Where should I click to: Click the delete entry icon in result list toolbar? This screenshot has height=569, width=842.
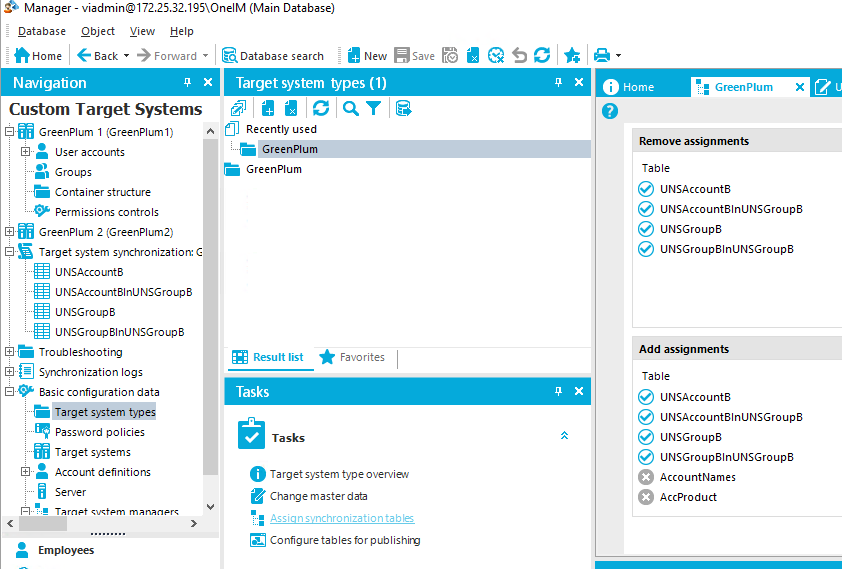[291, 108]
